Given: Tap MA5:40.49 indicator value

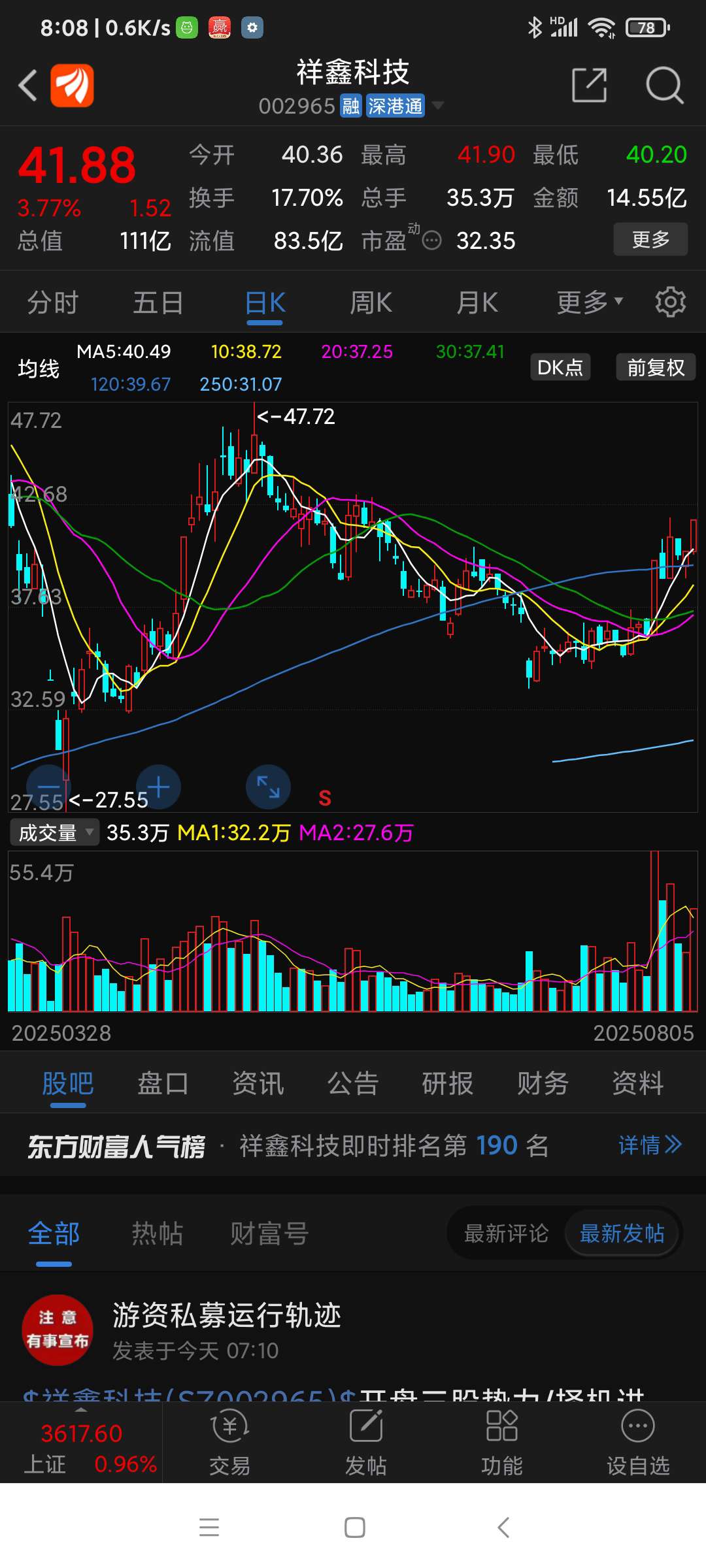Looking at the screenshot, I should [124, 351].
